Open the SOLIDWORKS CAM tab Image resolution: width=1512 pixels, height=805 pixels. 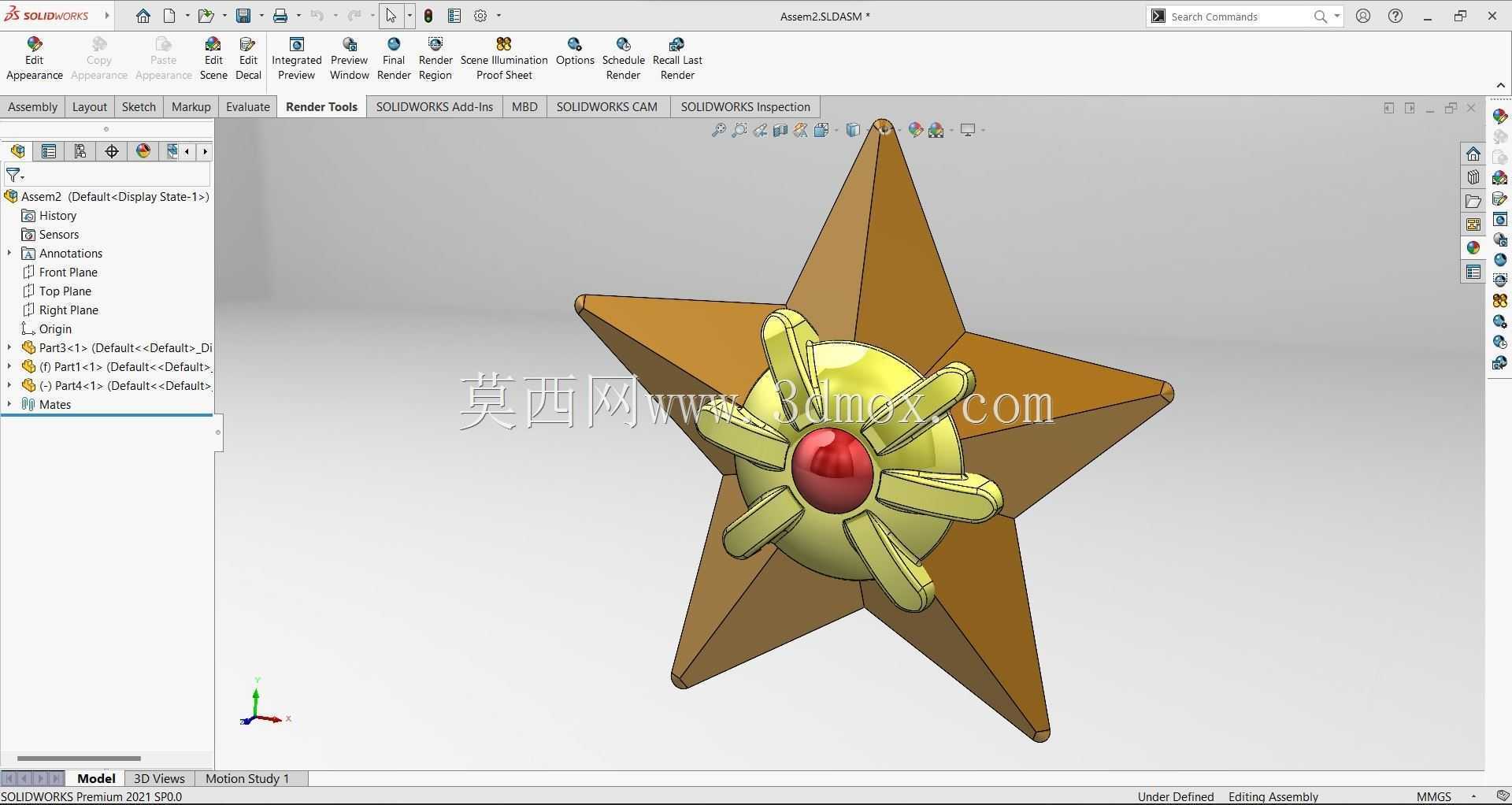tap(606, 107)
